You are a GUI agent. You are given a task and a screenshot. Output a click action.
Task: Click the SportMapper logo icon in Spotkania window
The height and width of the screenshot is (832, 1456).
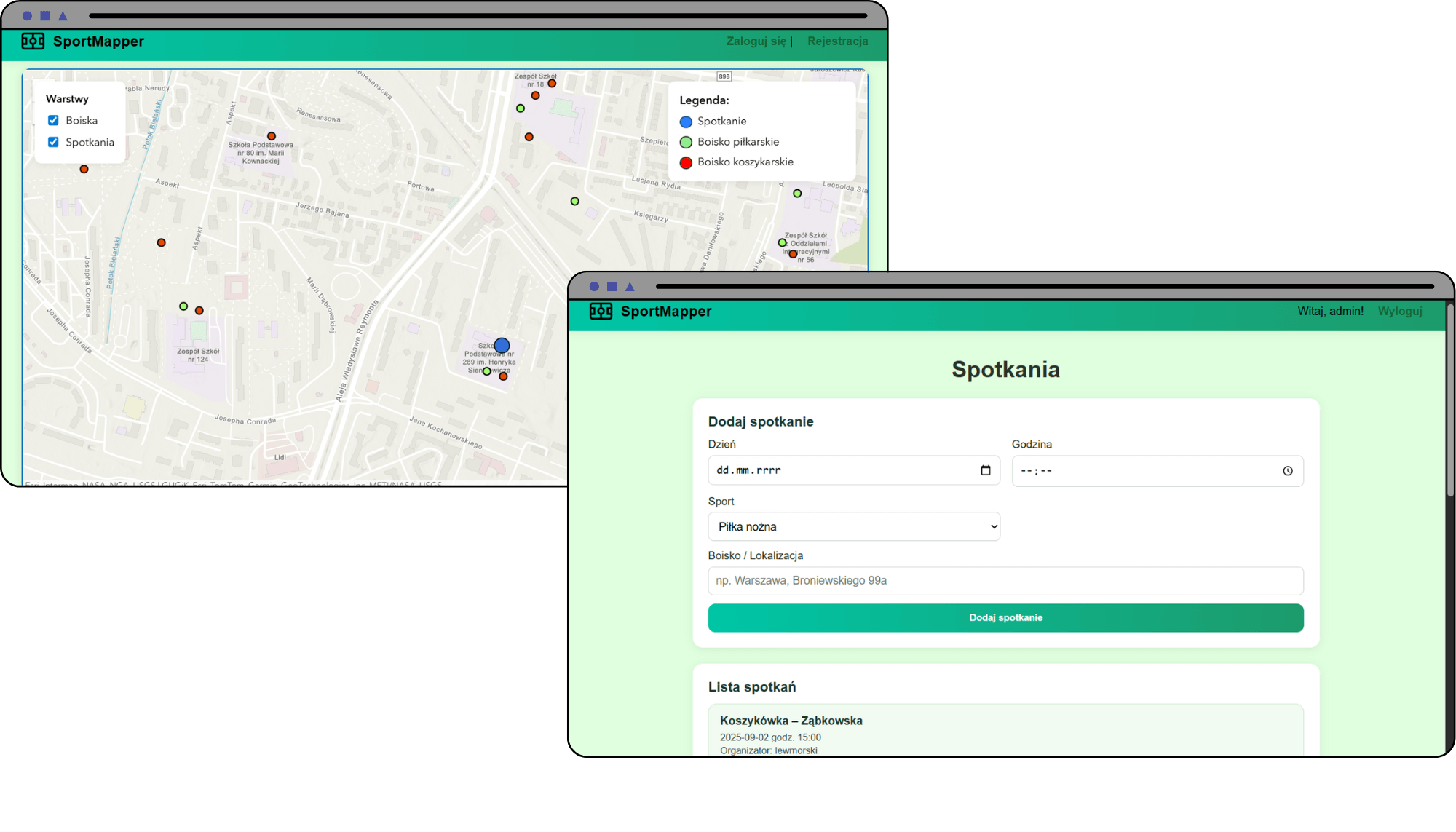pos(601,312)
